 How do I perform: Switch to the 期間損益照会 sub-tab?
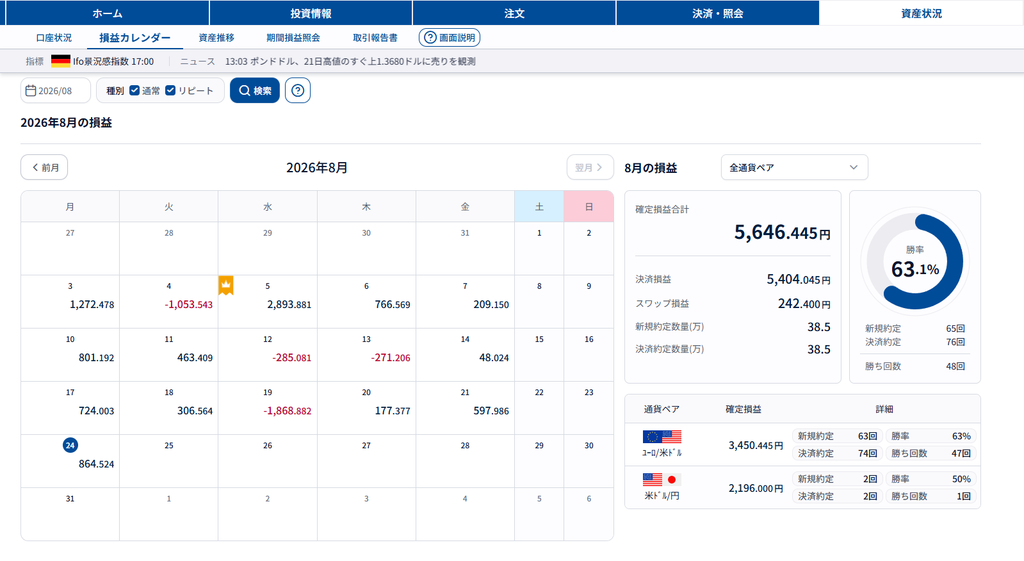pyautogui.click(x=293, y=38)
